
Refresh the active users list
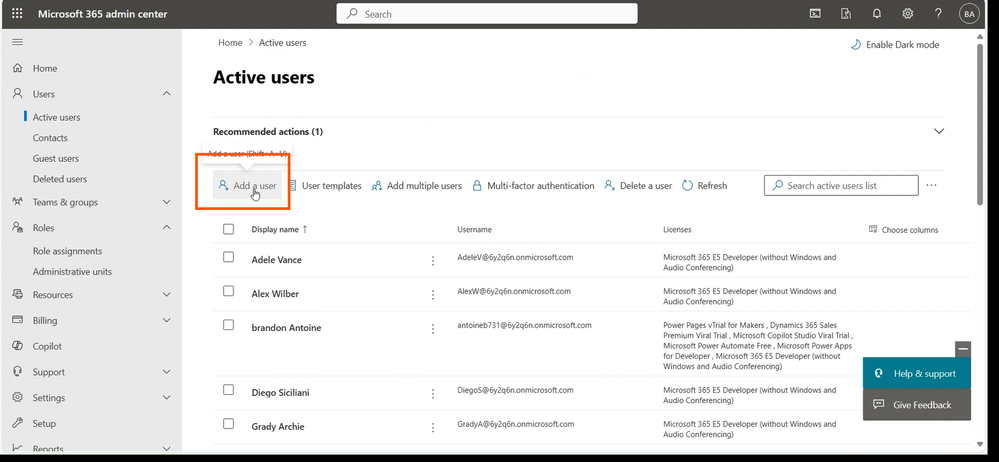[705, 185]
